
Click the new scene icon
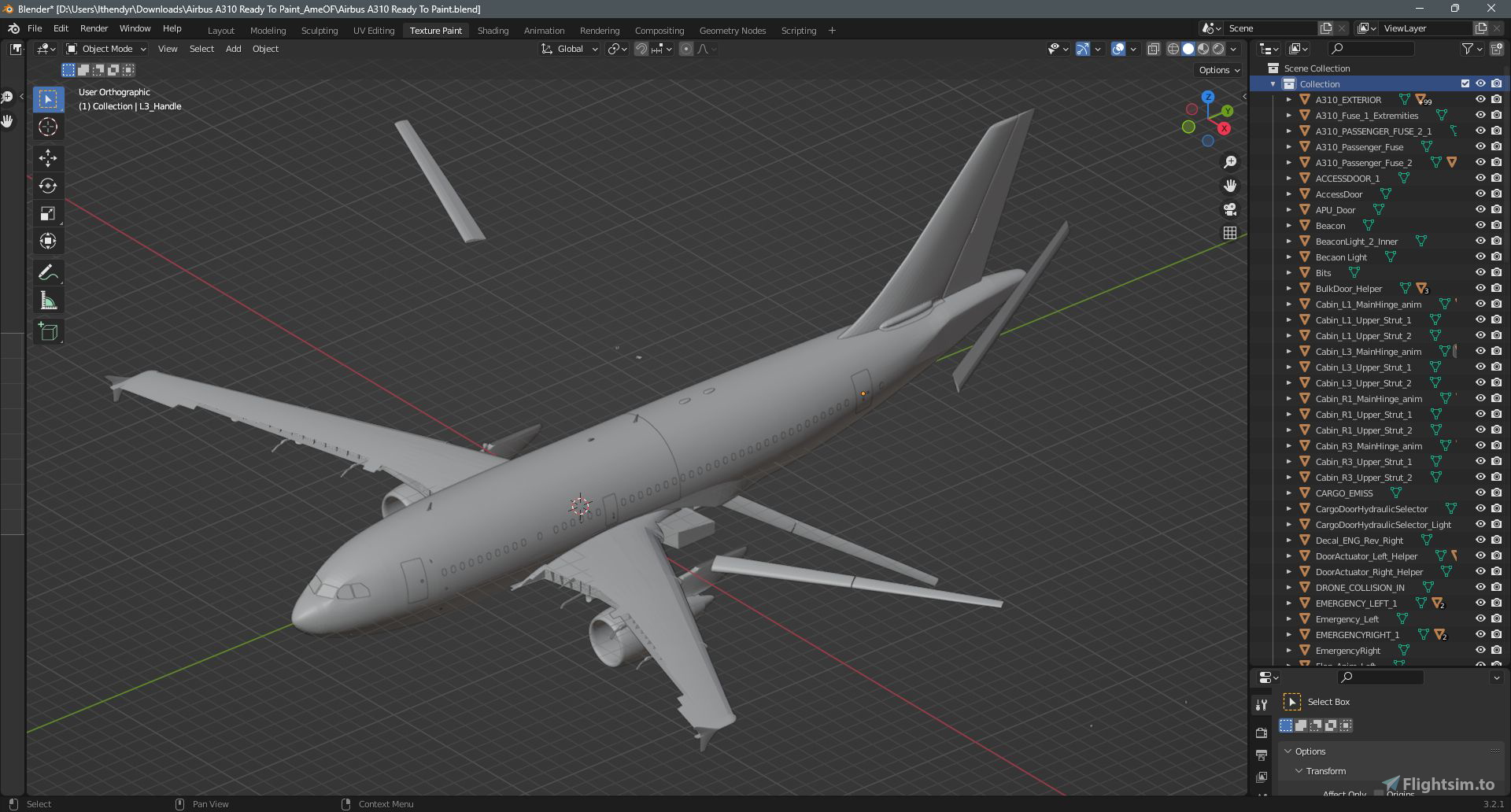tap(1326, 28)
